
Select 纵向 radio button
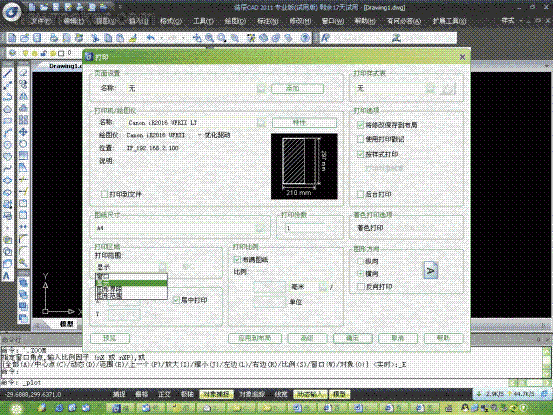360,261
